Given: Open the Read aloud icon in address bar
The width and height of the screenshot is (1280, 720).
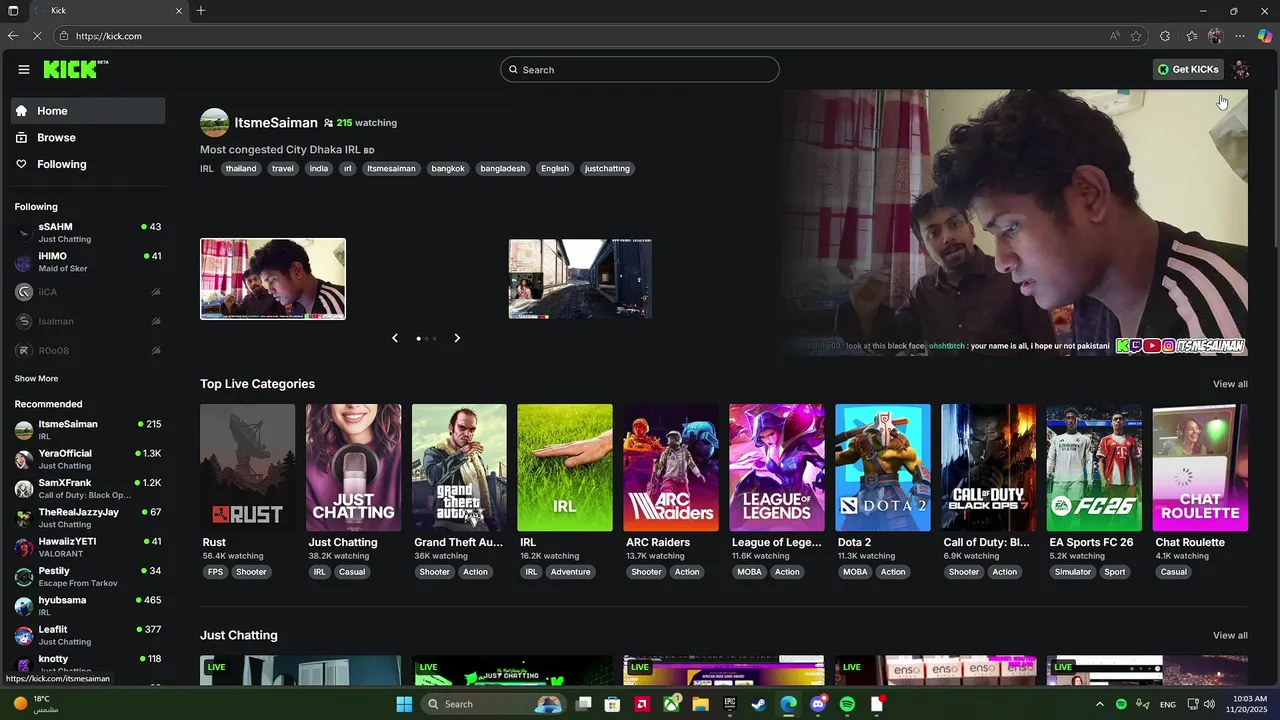Looking at the screenshot, I should (1114, 36).
